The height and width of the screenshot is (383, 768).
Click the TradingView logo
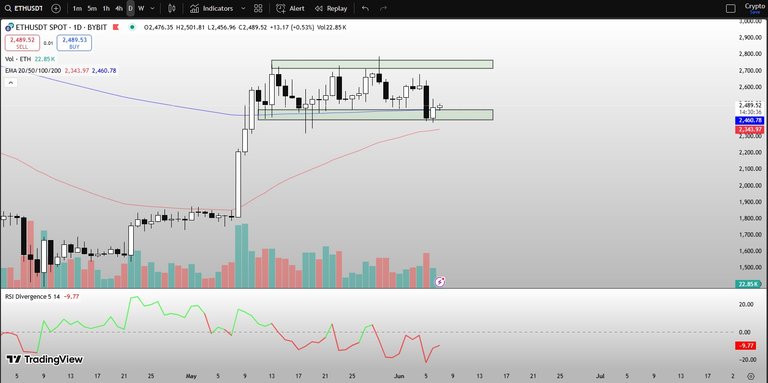tap(45, 359)
